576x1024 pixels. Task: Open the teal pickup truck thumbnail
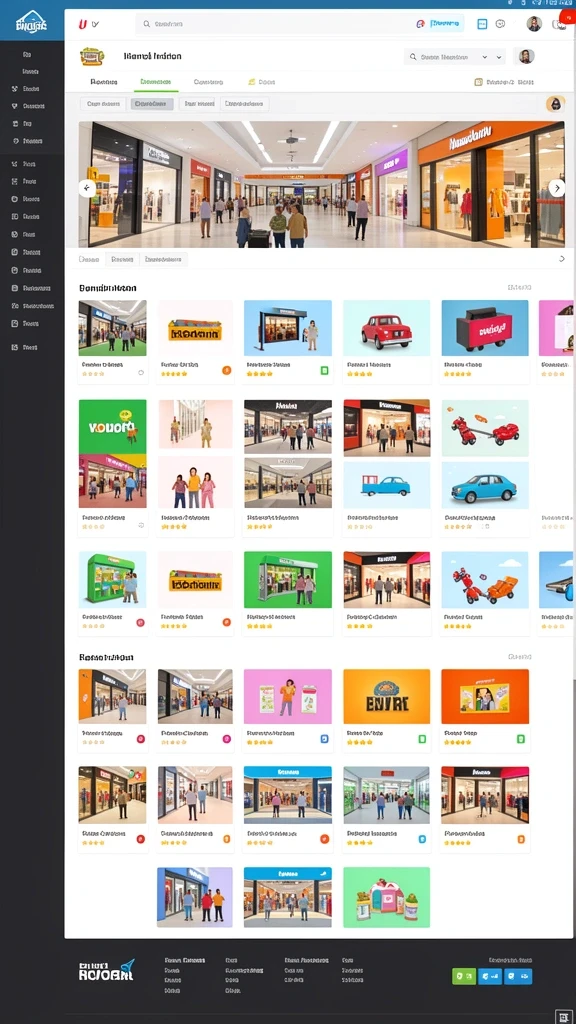pyautogui.click(x=387, y=485)
